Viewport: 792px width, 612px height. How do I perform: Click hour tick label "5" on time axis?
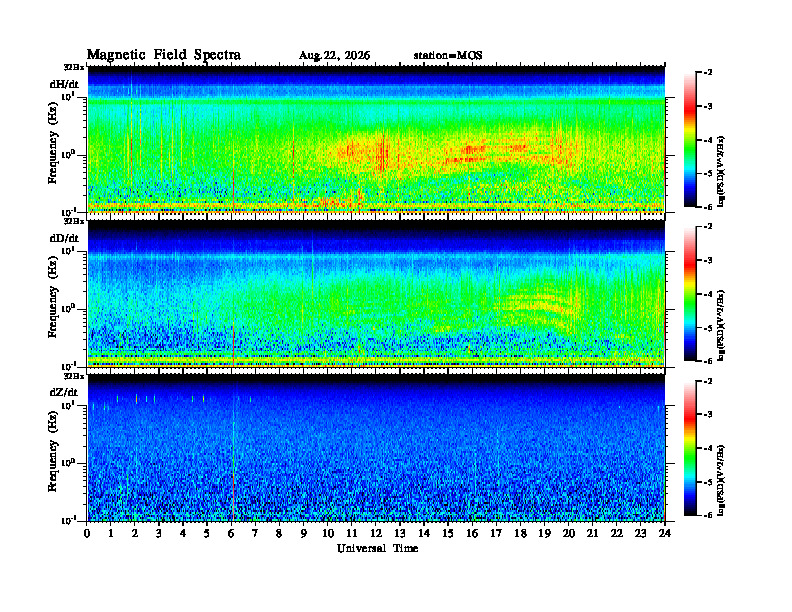coord(207,533)
